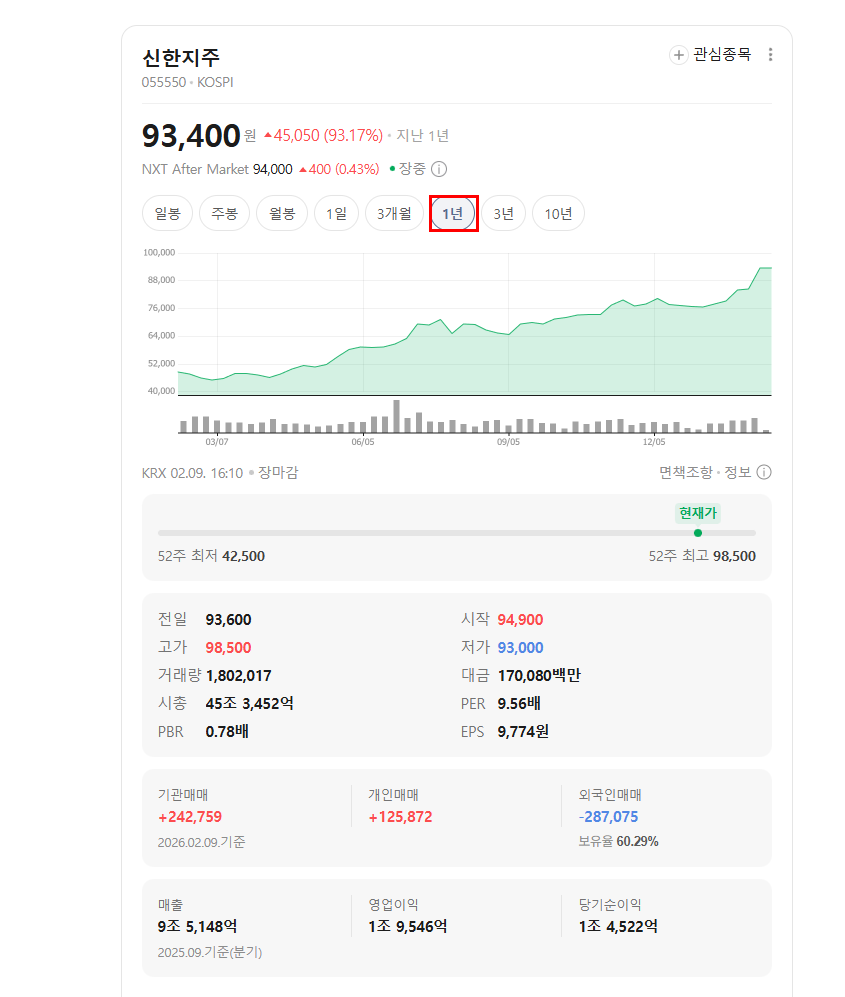
Task: Click the 거래량 1,802,017 value
Action: [238, 676]
